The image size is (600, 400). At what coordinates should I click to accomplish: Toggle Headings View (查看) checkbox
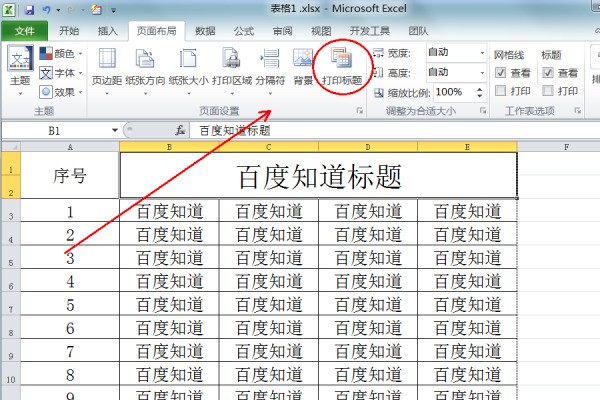[548, 72]
